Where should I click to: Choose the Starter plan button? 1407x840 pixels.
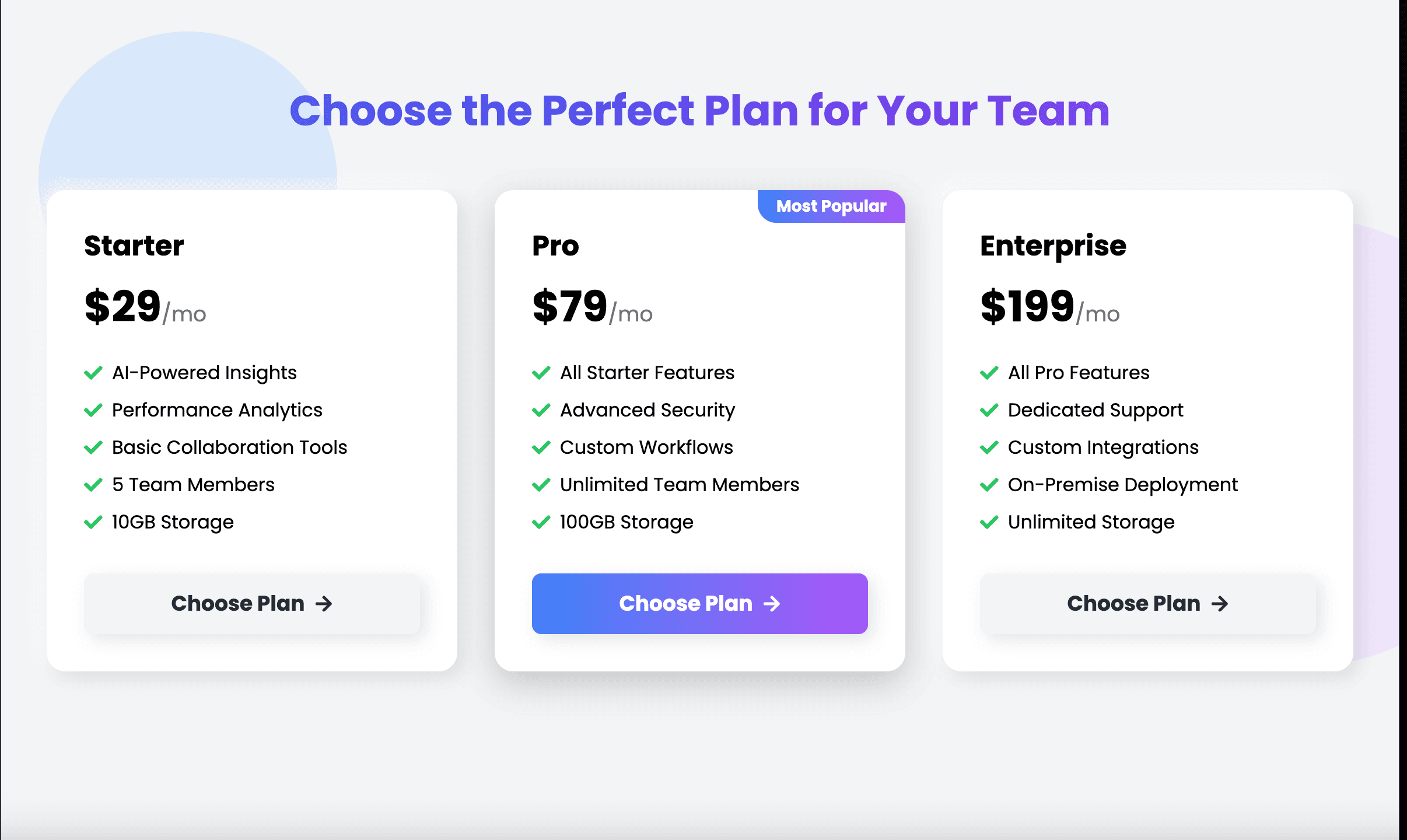[x=251, y=604]
